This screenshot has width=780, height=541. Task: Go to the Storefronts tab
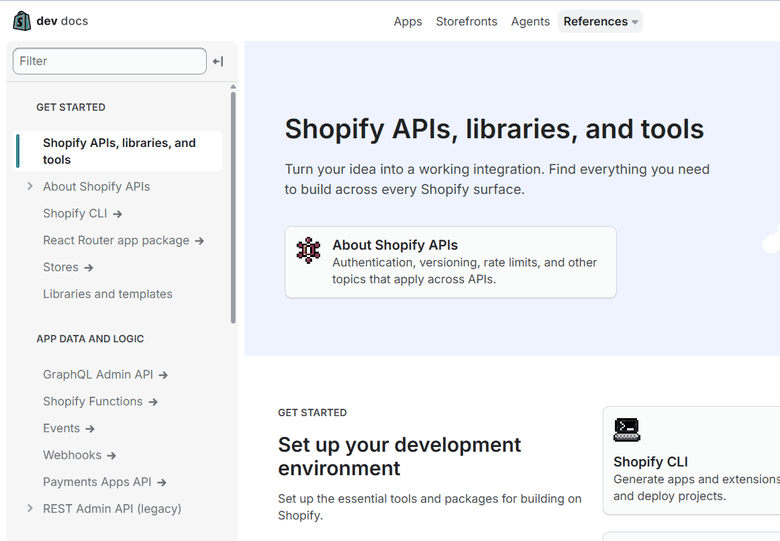(x=467, y=21)
